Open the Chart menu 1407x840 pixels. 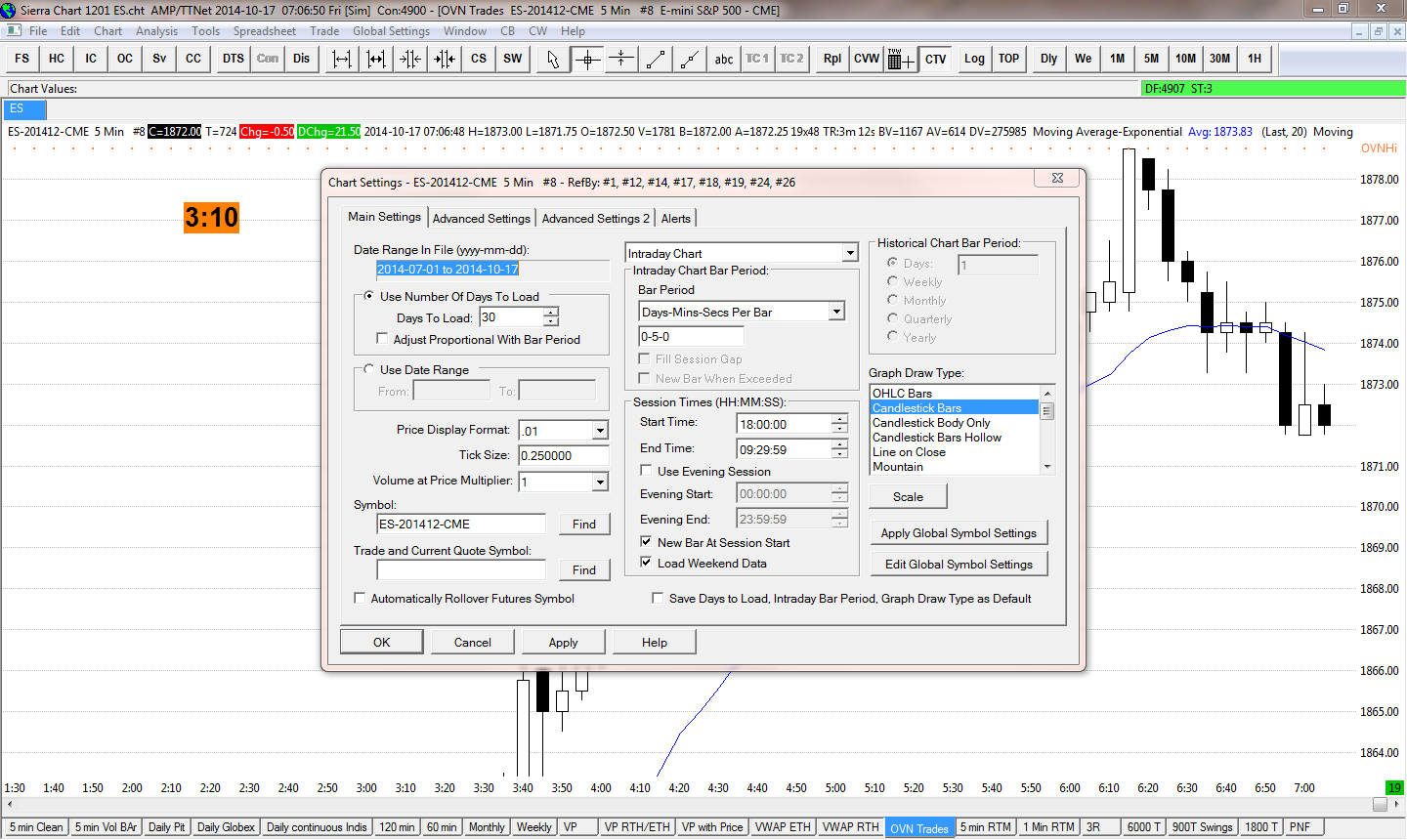[107, 31]
